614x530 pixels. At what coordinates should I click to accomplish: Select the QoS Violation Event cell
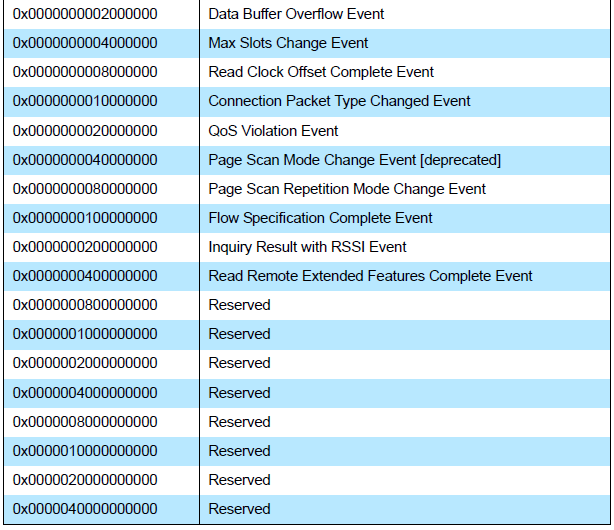(405, 131)
